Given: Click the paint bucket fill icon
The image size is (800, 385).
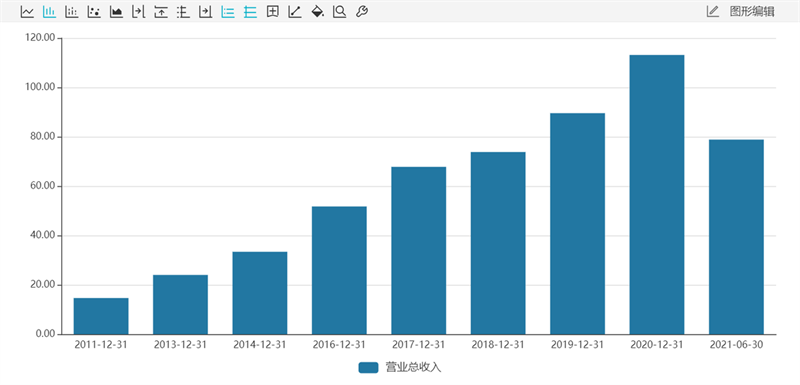Looking at the screenshot, I should pos(317,12).
